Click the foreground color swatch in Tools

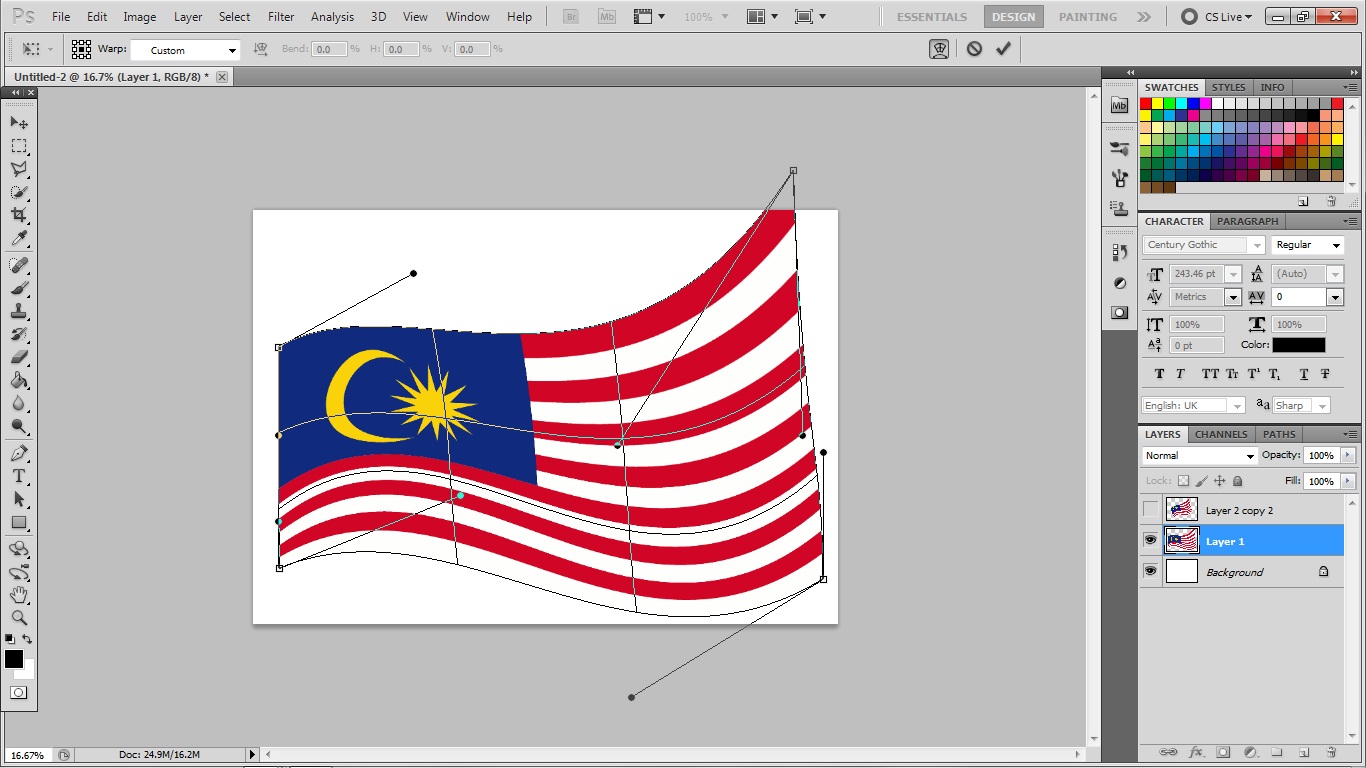point(13,658)
